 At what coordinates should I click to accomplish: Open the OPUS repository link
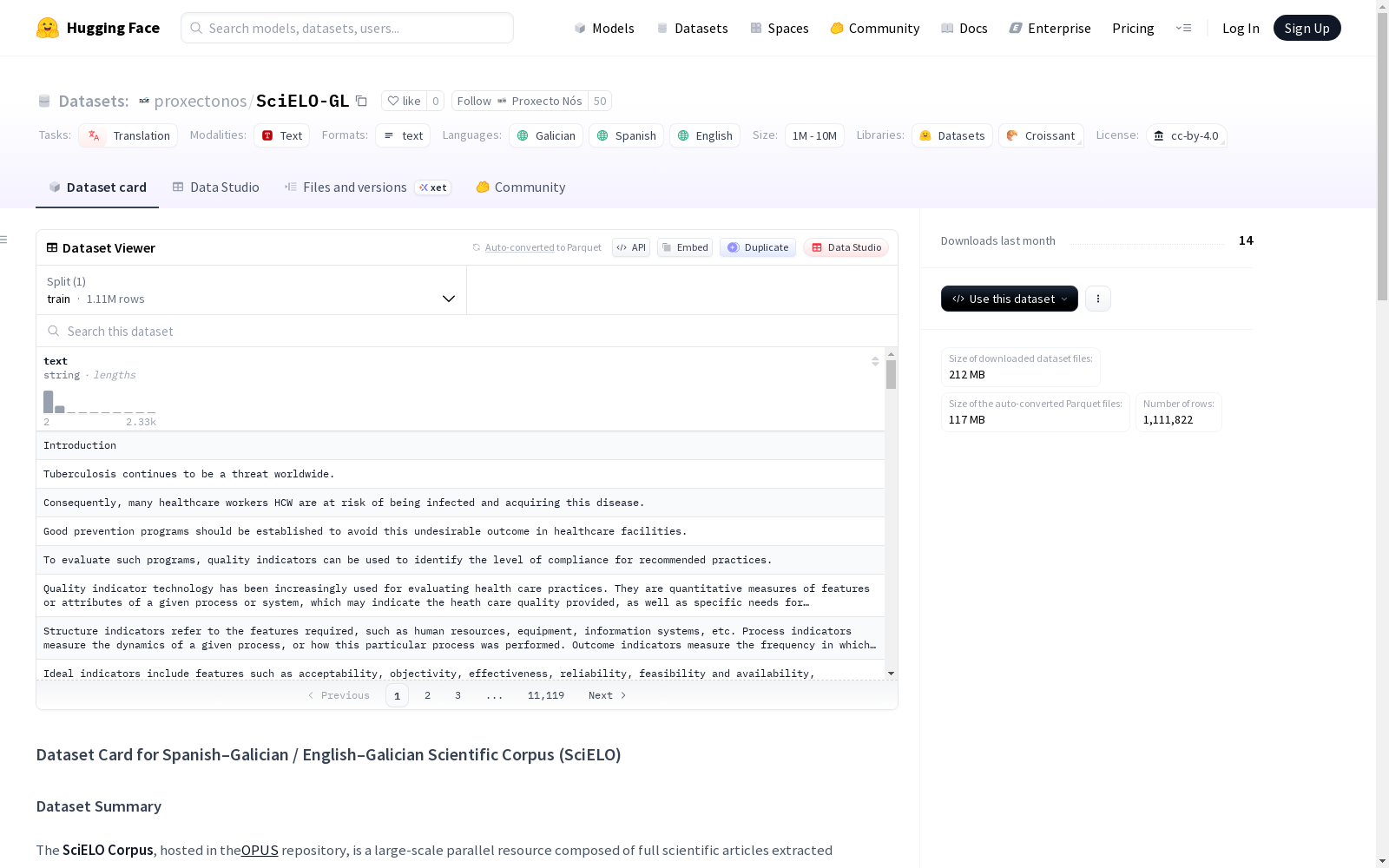[x=260, y=850]
